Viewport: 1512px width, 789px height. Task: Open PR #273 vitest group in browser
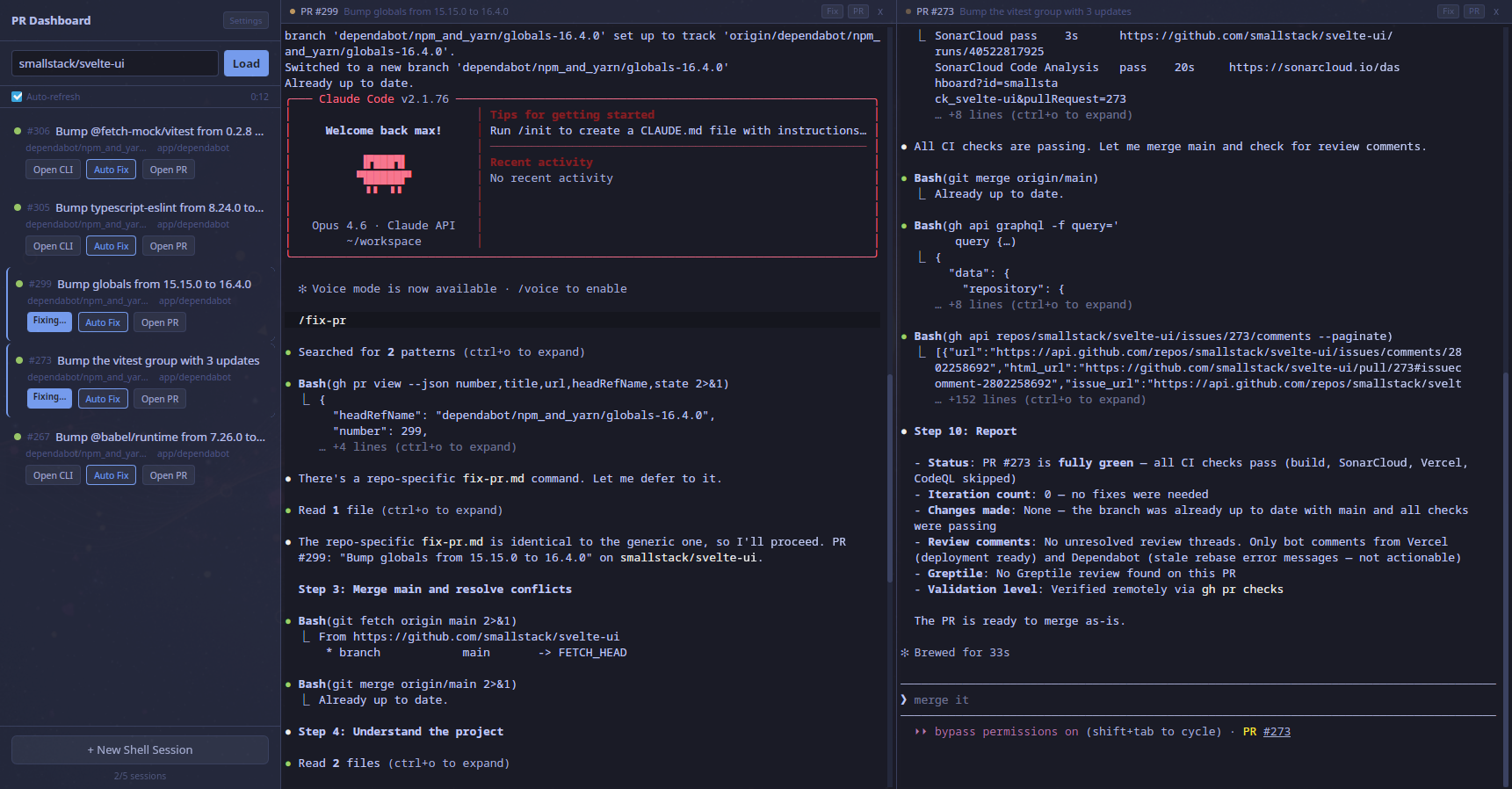coord(160,399)
